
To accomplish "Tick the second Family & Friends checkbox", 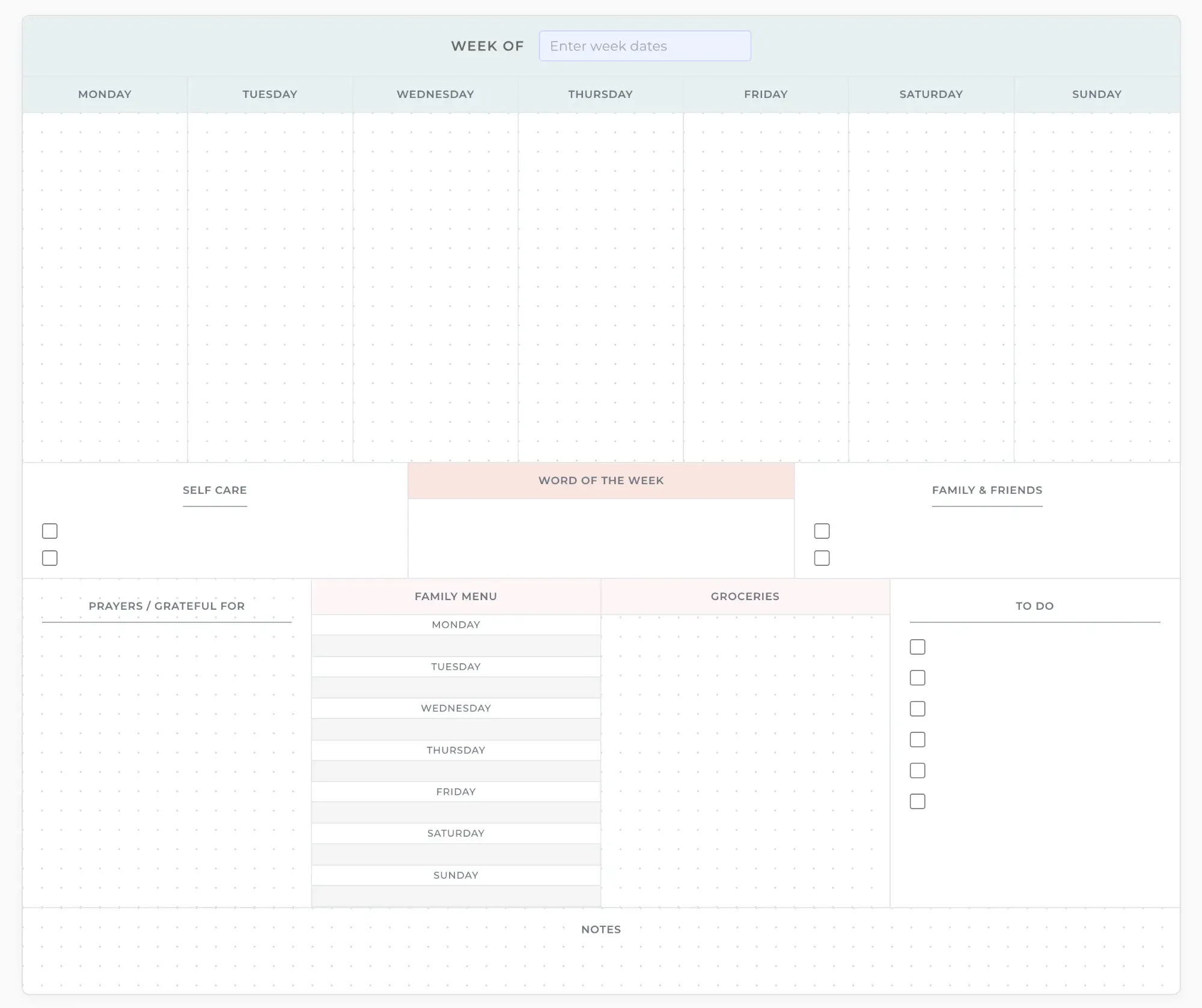I will pos(822,558).
